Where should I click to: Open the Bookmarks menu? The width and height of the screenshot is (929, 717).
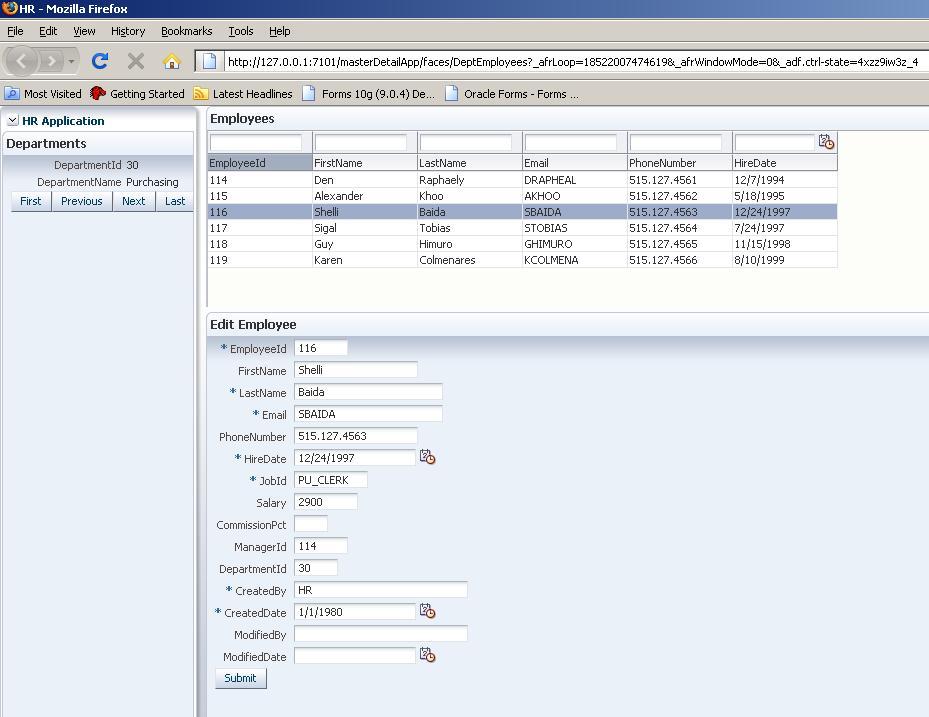[x=187, y=31]
